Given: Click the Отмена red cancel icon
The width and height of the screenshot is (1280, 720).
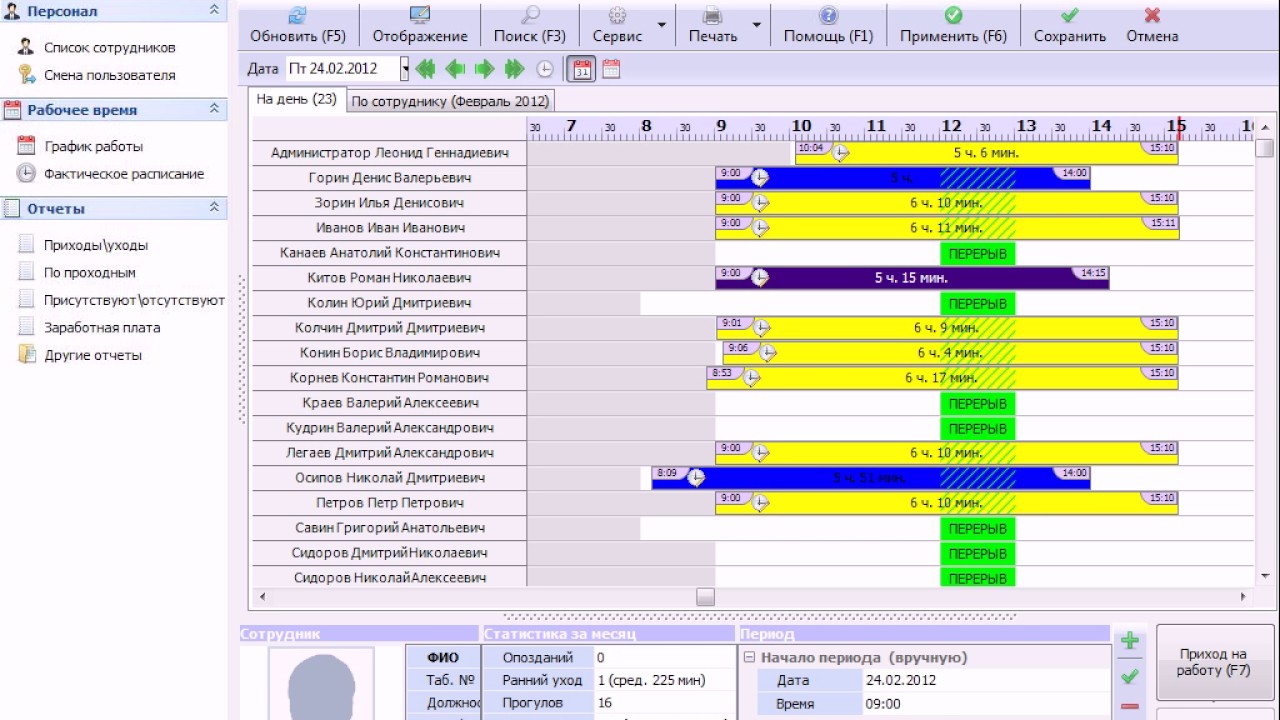Looking at the screenshot, I should pyautogui.click(x=1152, y=25).
